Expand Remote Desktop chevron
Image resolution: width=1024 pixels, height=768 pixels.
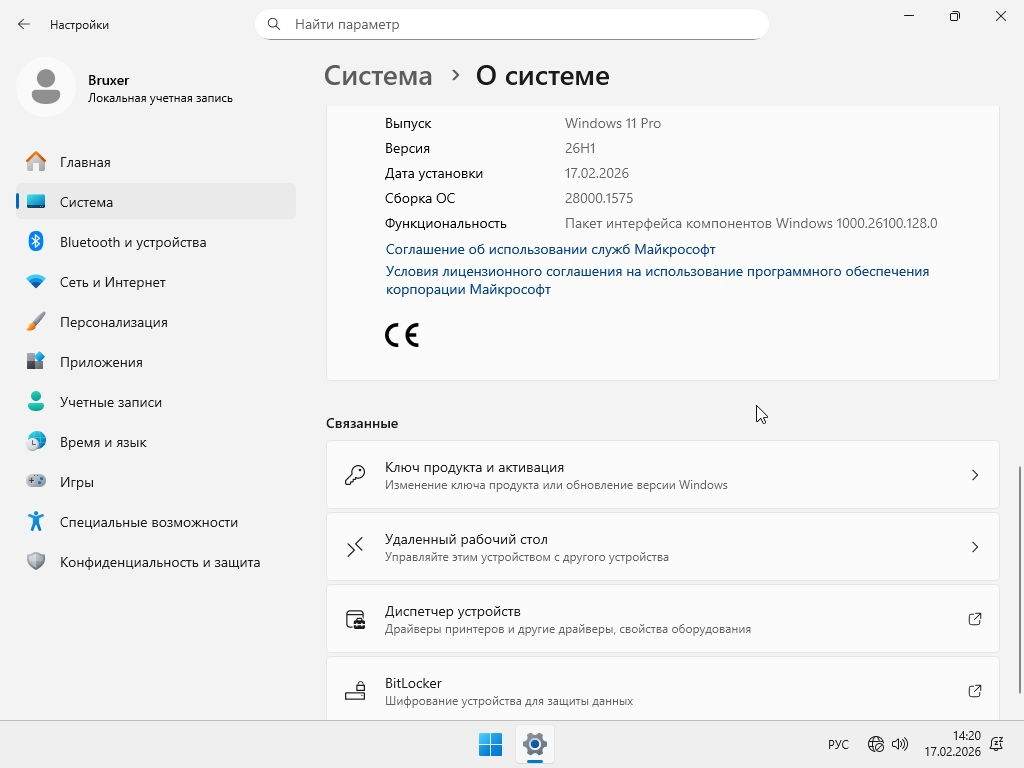974,547
